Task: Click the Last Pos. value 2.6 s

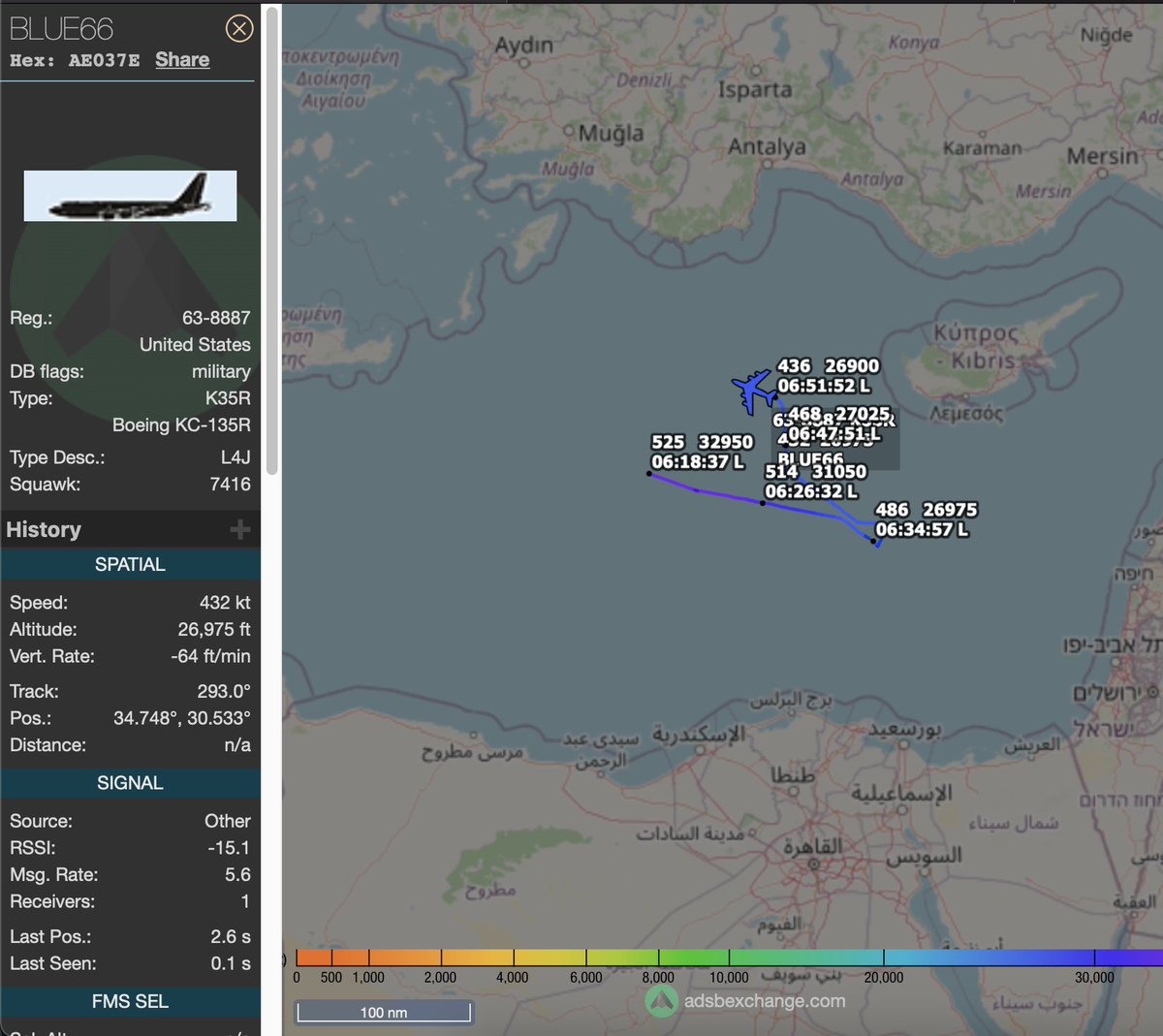Action: [x=231, y=937]
